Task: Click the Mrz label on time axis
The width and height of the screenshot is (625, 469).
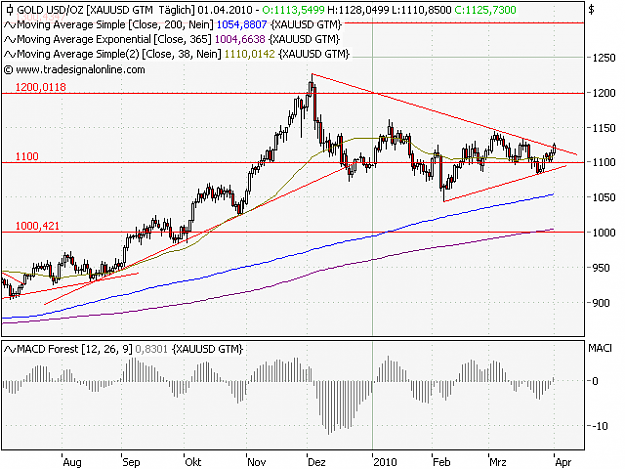Action: [498, 462]
